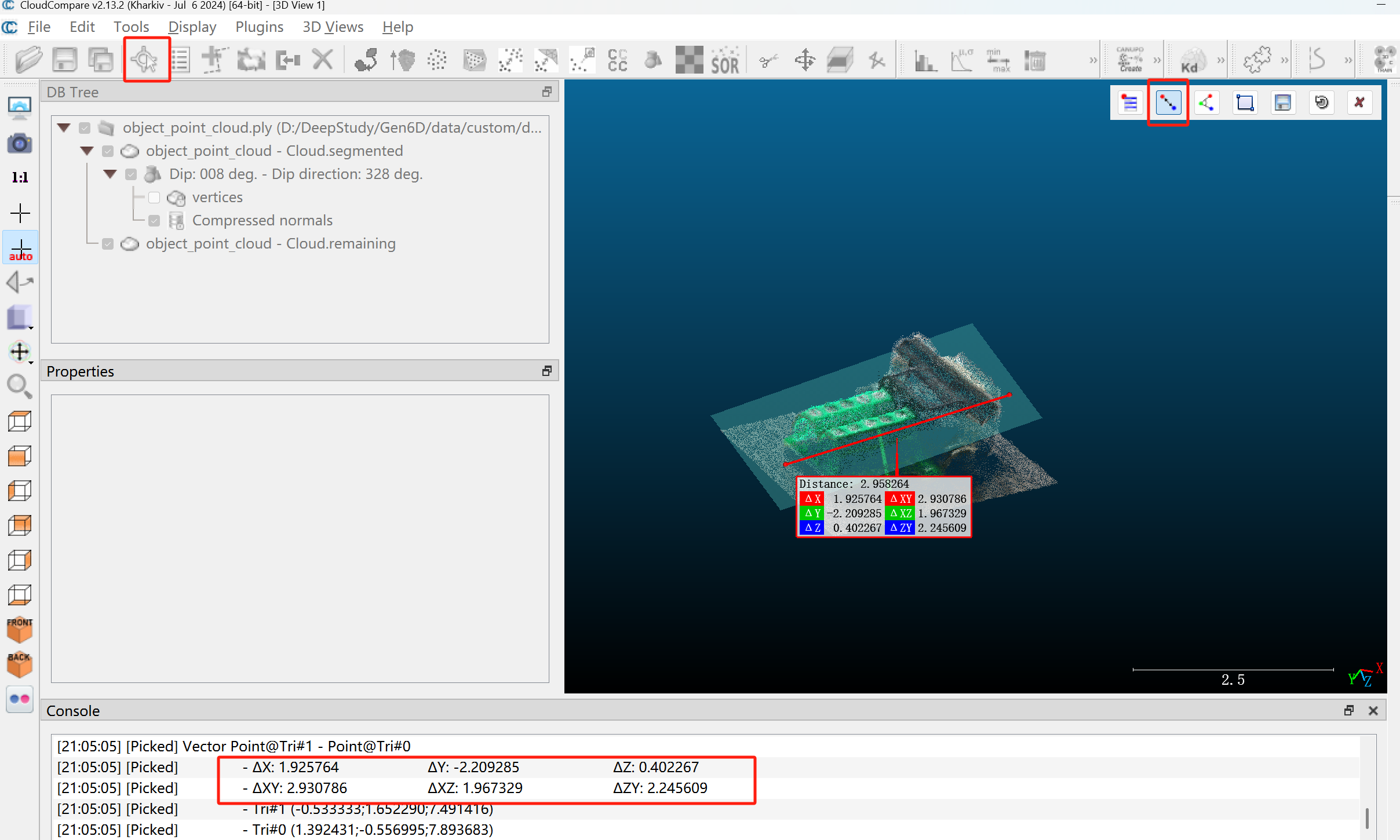Enable the vertices checkbox
Image resolution: width=1400 pixels, height=840 pixels.
[x=154, y=198]
